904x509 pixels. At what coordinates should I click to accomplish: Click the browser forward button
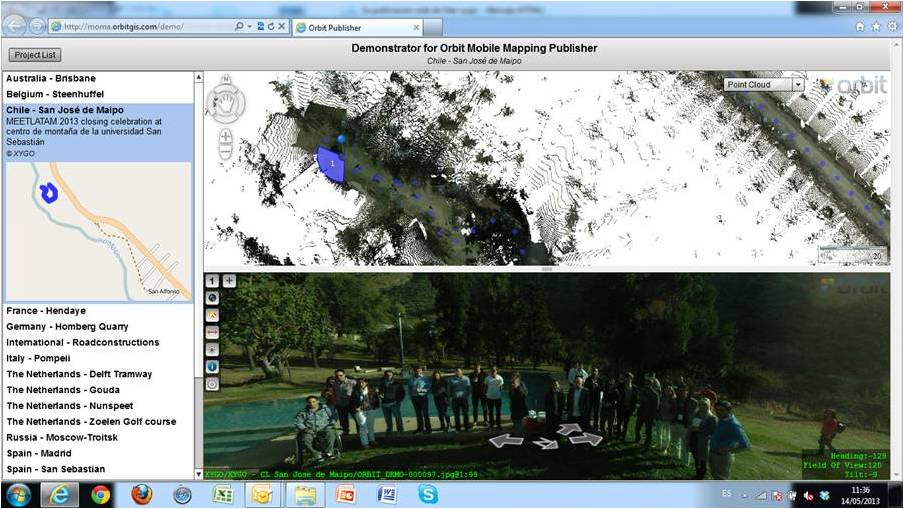(37, 26)
